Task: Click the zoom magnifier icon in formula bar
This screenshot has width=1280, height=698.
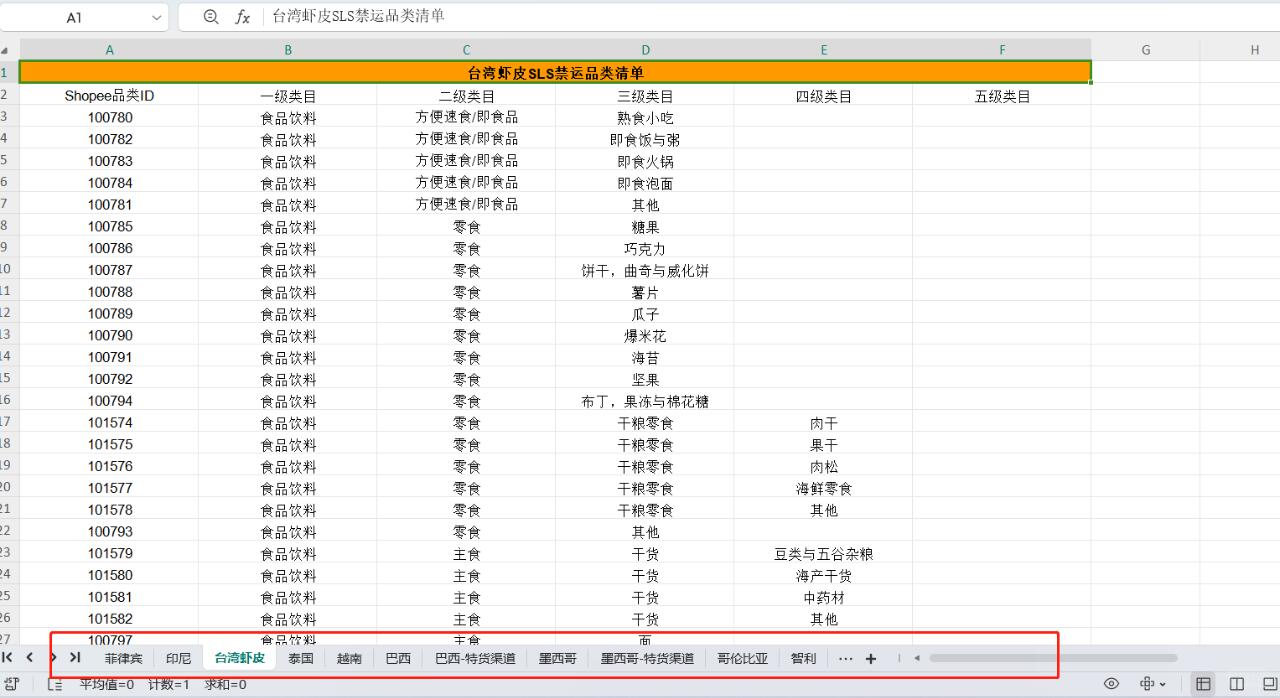Action: [x=210, y=17]
